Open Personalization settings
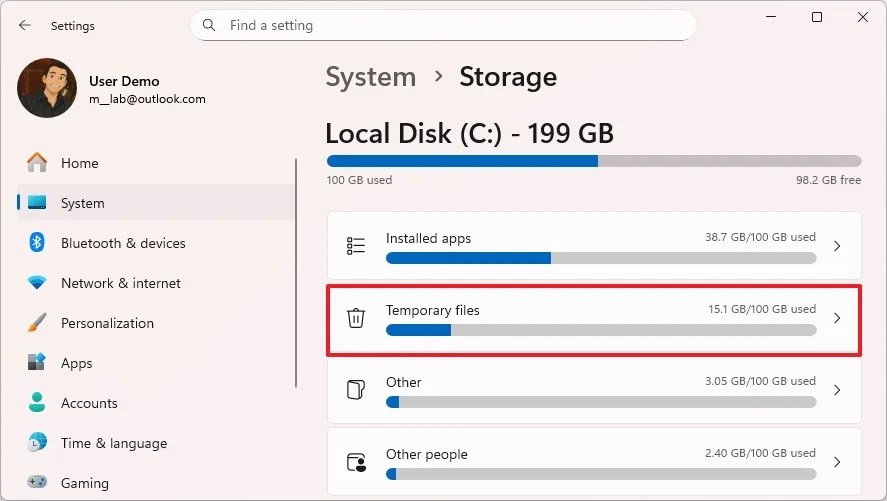This screenshot has width=887, height=501. pos(156,323)
